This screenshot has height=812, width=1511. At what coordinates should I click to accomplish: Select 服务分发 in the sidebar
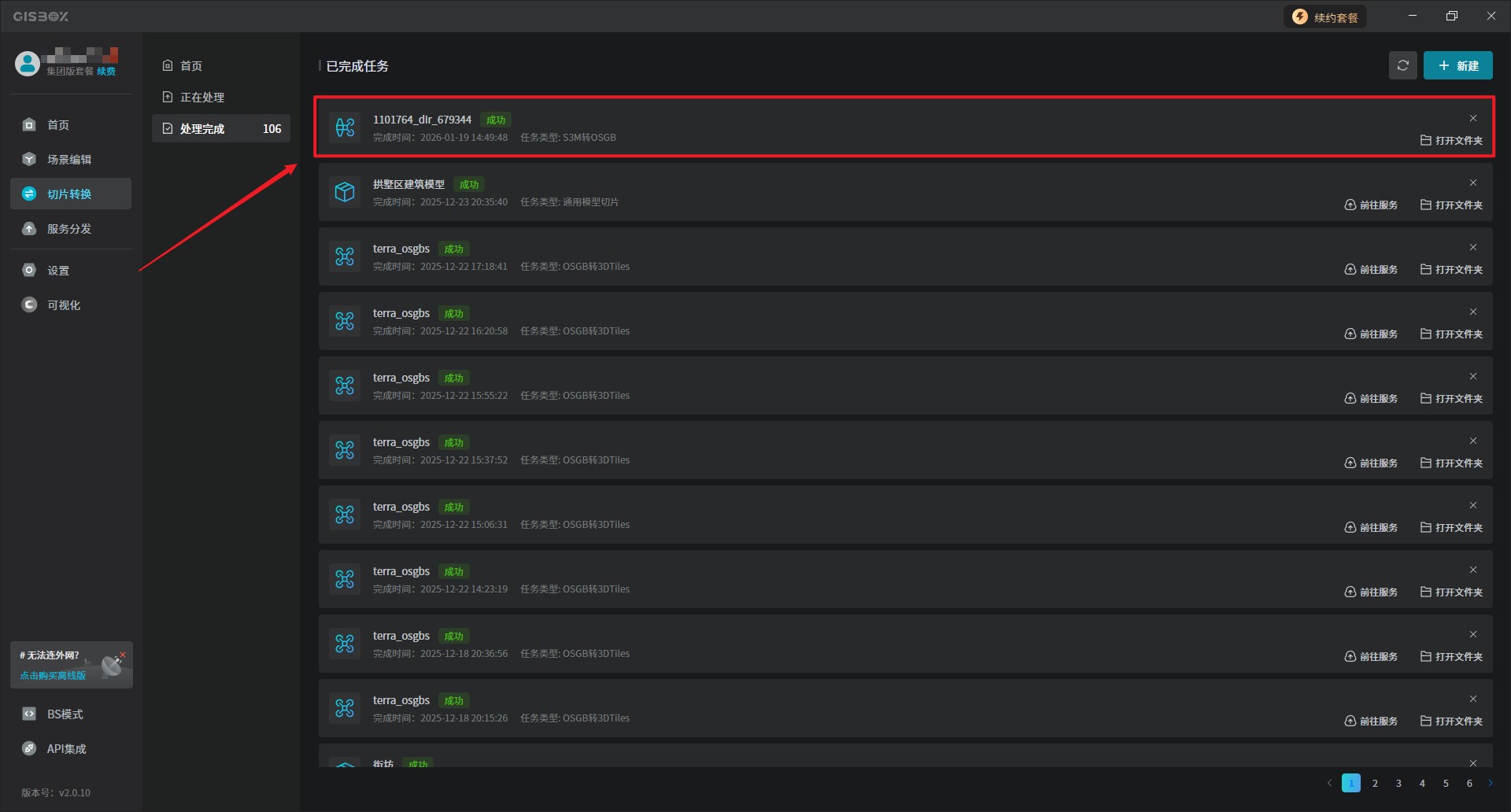[x=69, y=229]
